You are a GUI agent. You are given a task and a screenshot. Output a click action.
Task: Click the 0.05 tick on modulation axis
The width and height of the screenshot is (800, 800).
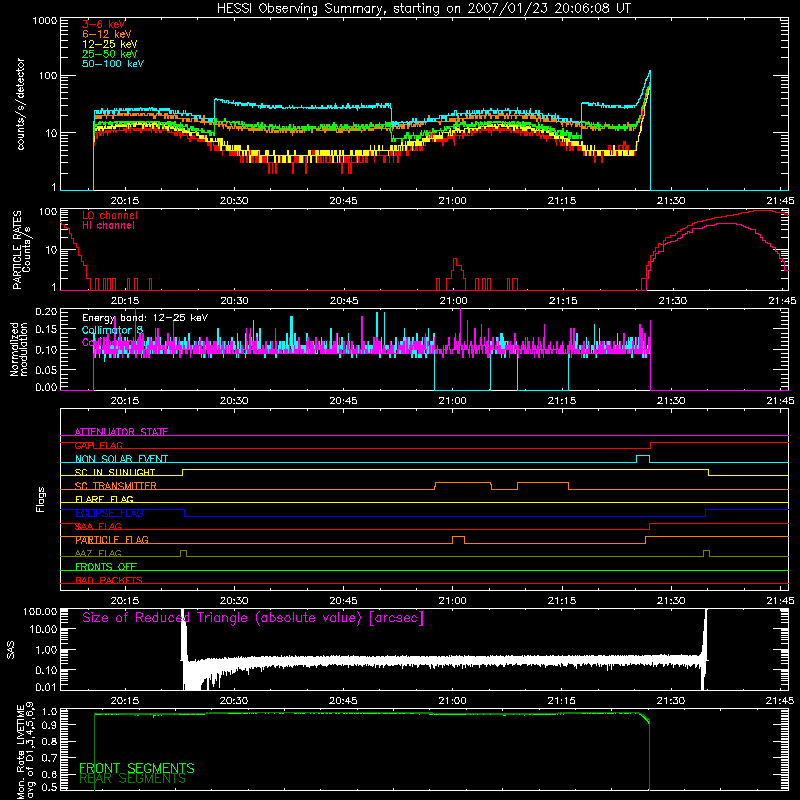(x=46, y=369)
